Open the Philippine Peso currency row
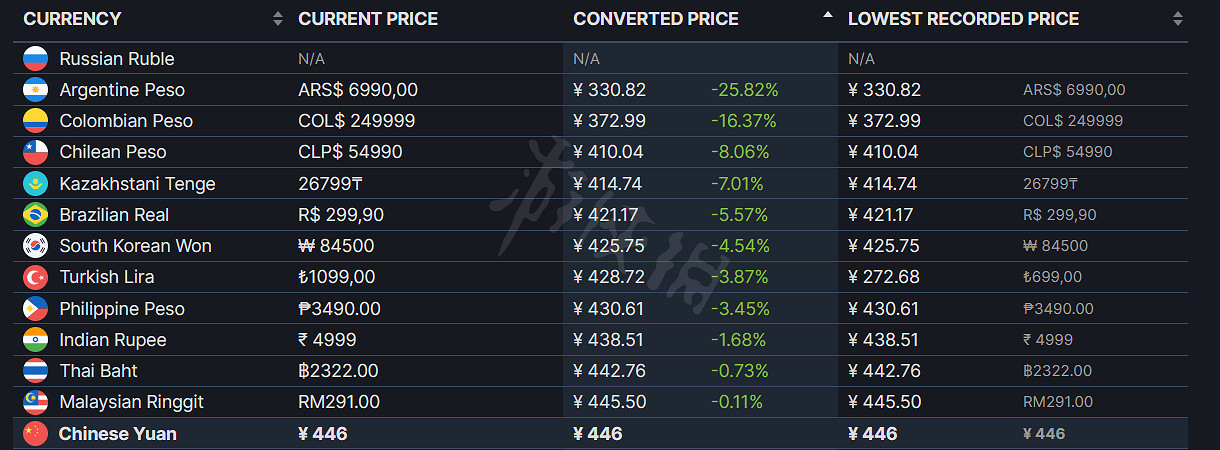Screen dimensions: 1220x450 [x=122, y=309]
